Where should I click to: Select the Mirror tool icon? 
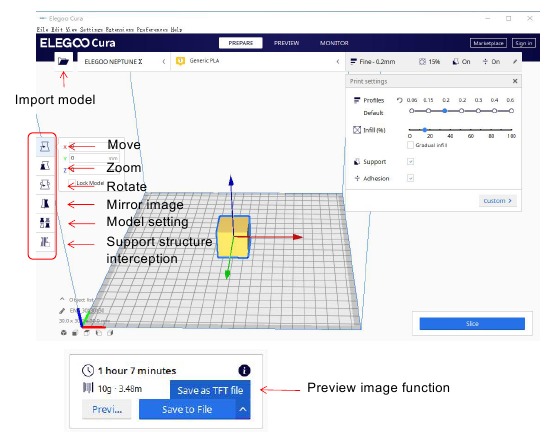[x=45, y=203]
